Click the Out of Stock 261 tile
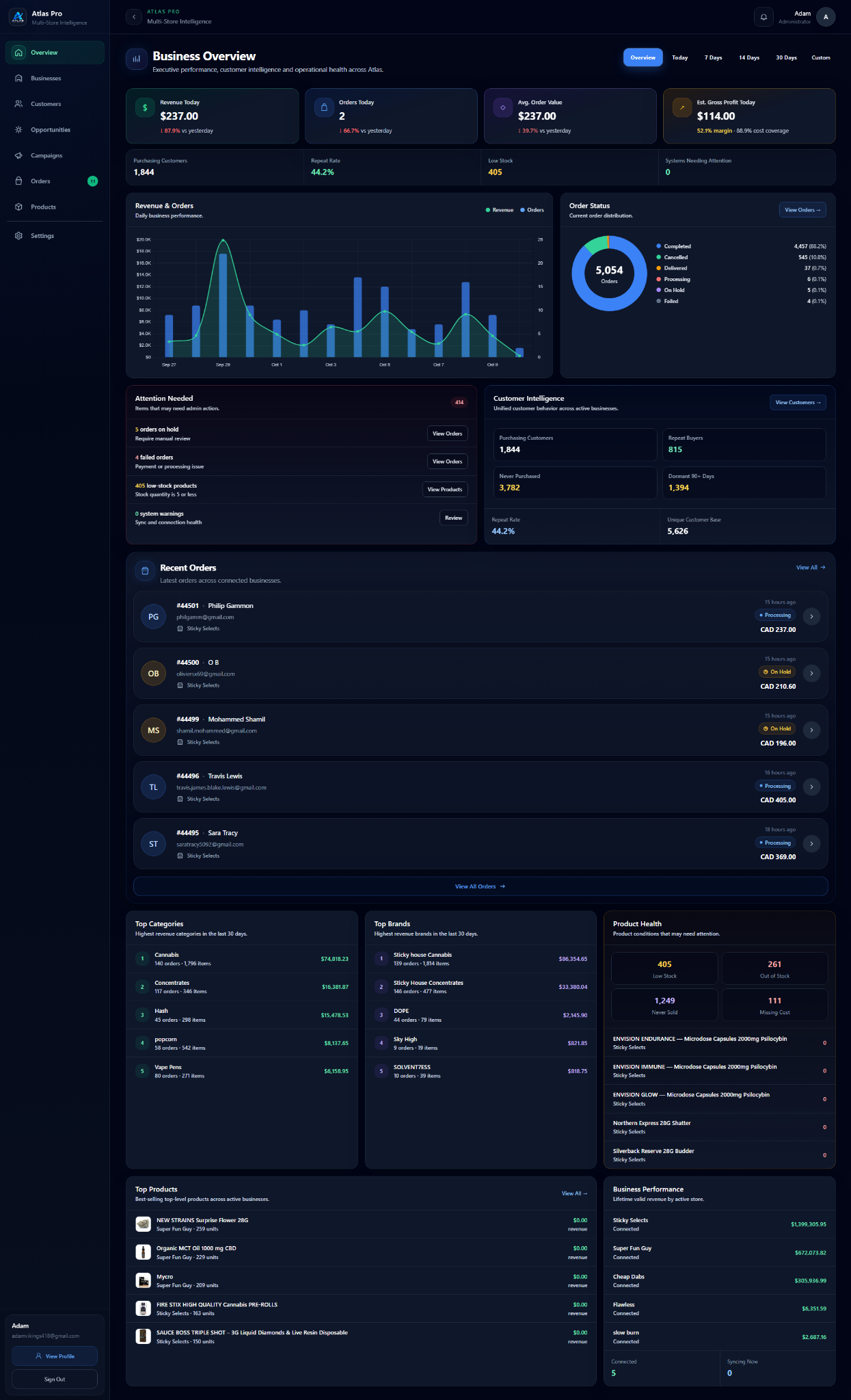The width and height of the screenshot is (851, 1400). [774, 968]
